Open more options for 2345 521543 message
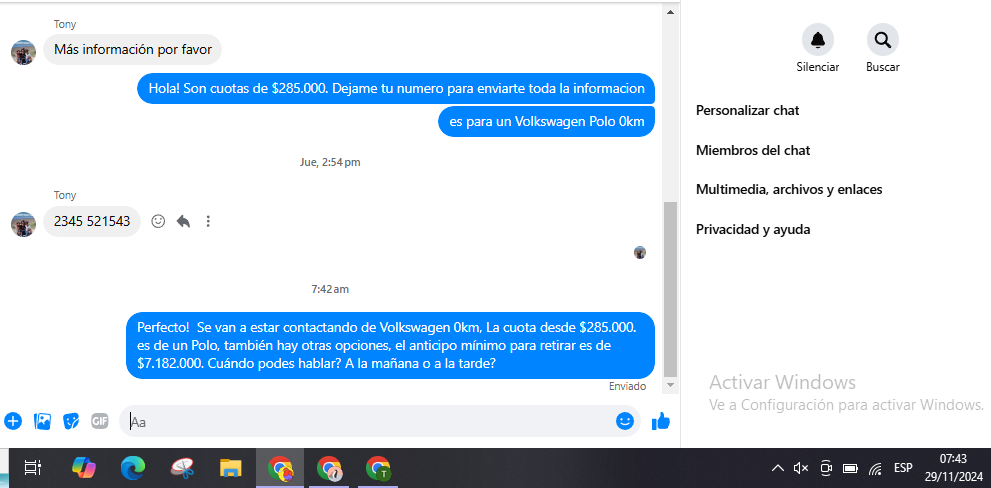This screenshot has width=991, height=488. pos(208,221)
